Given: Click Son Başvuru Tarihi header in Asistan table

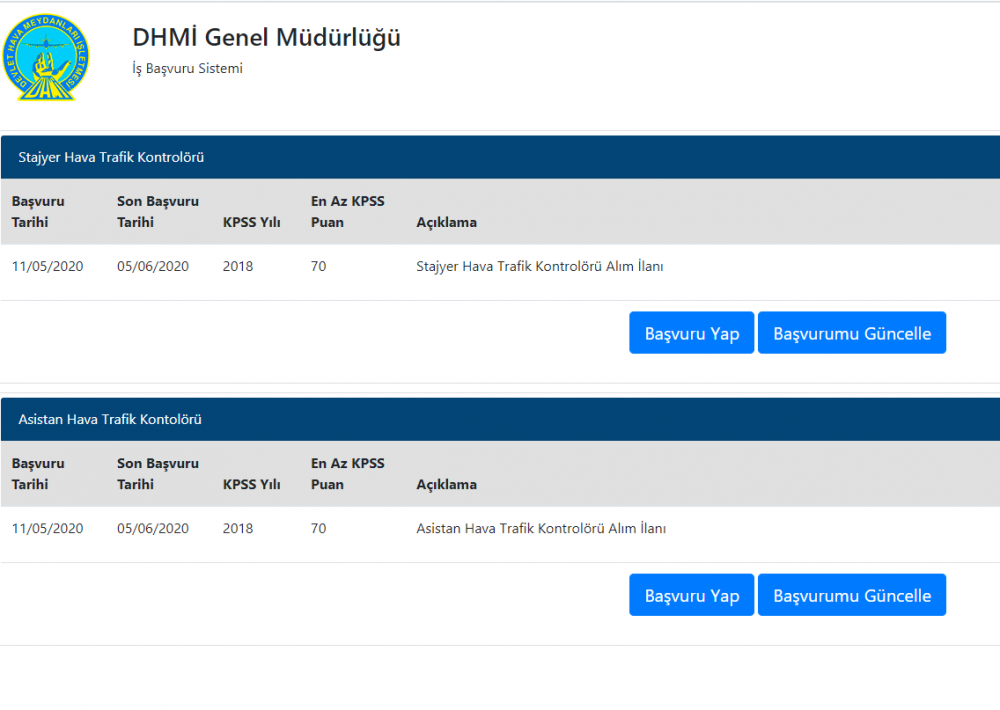Looking at the screenshot, I should [x=158, y=474].
